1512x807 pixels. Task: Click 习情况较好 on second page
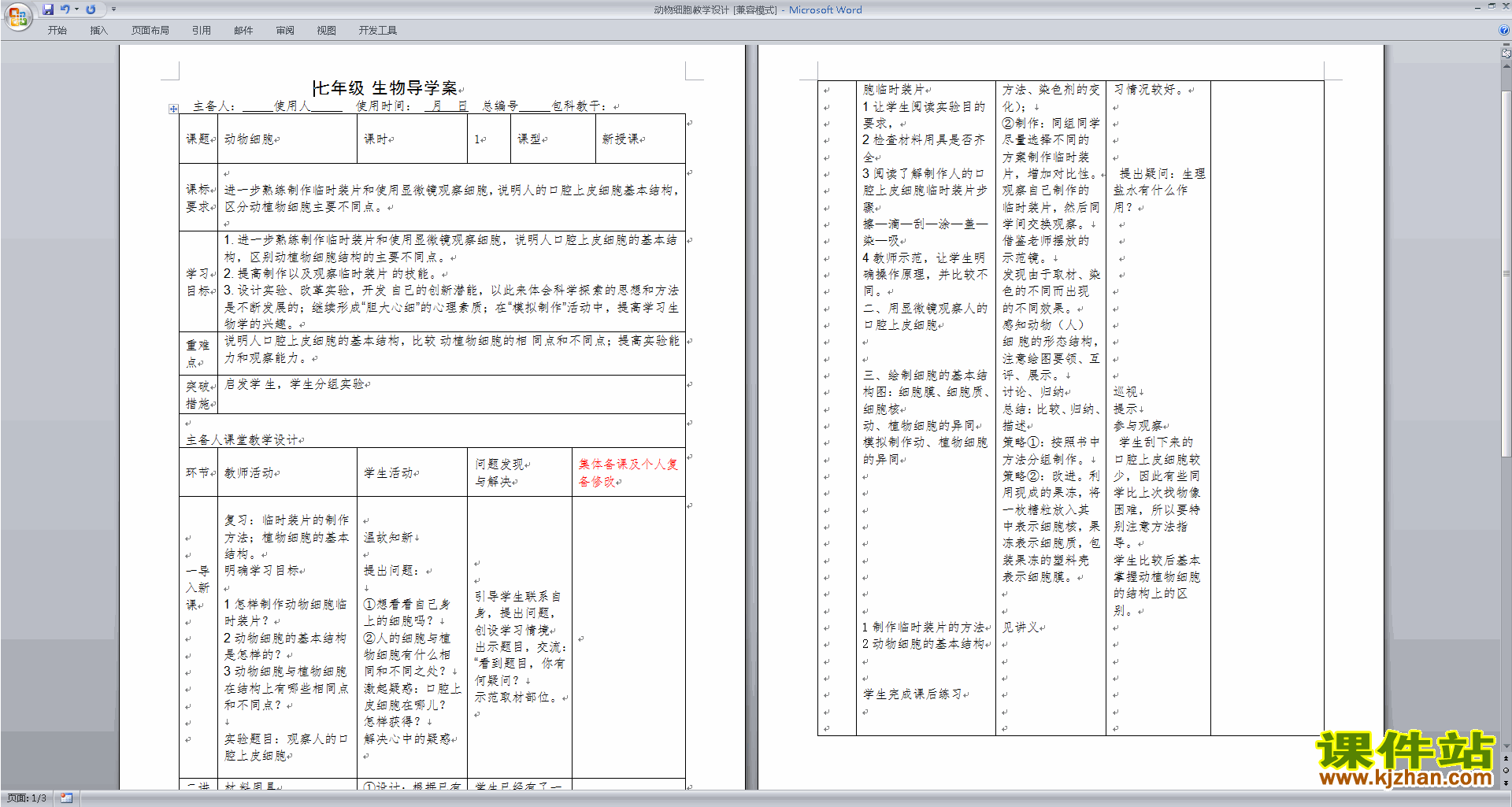click(x=1151, y=89)
